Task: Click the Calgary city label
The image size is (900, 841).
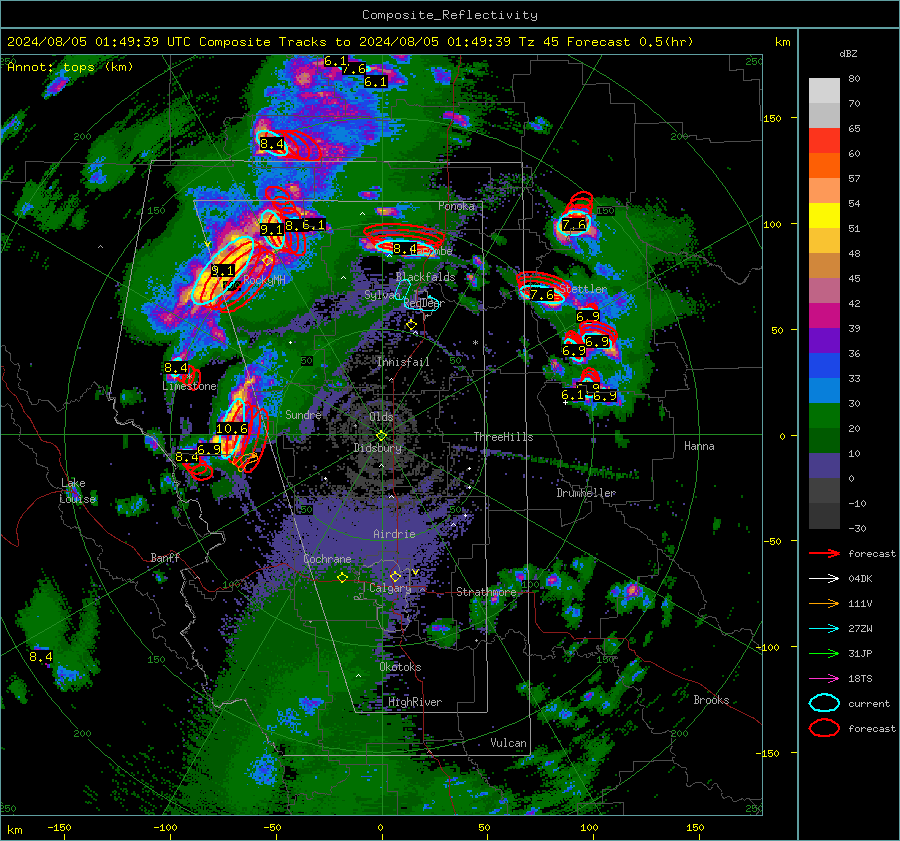Action: tap(390, 588)
